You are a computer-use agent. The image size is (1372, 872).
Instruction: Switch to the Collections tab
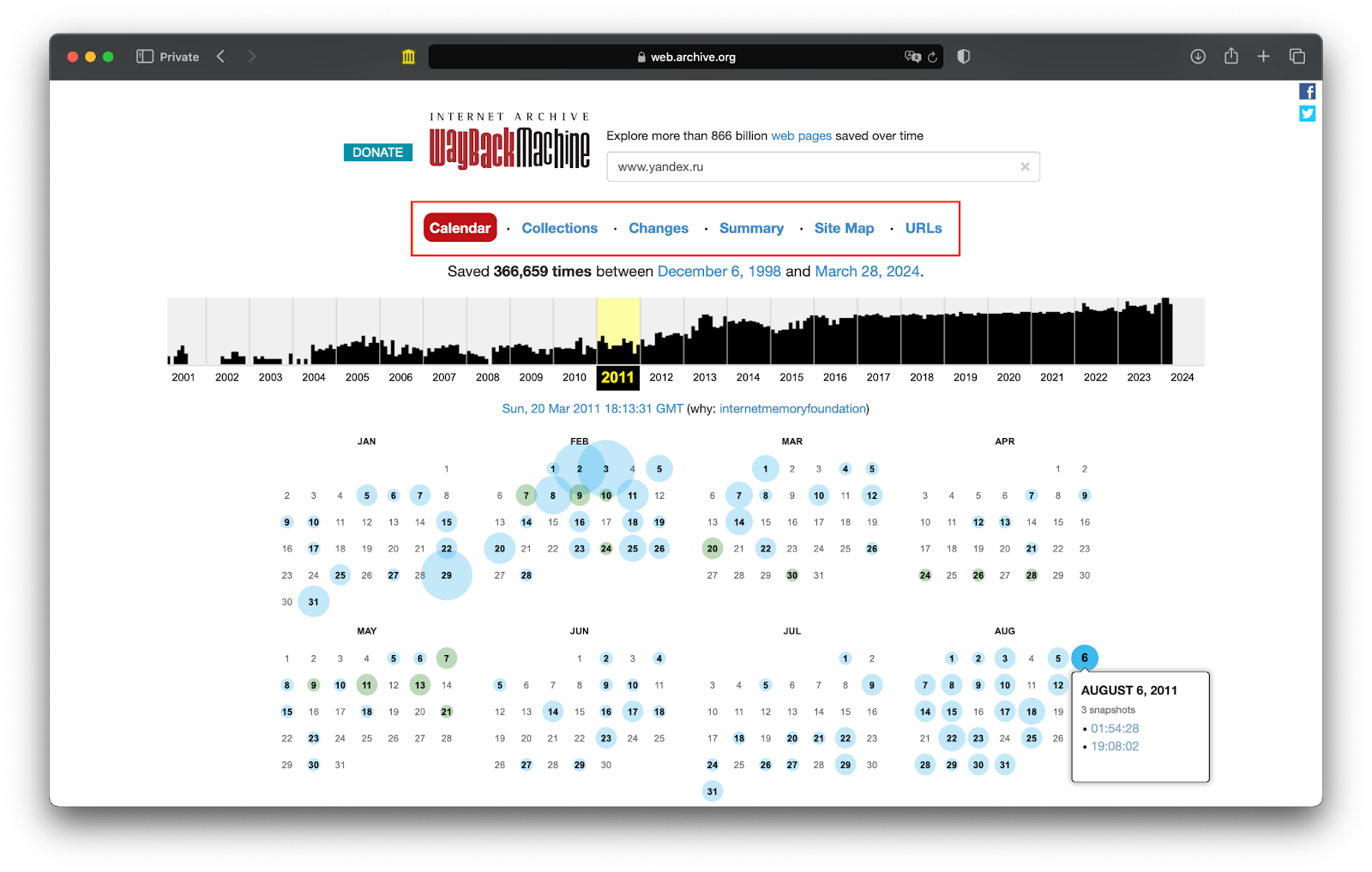559,228
